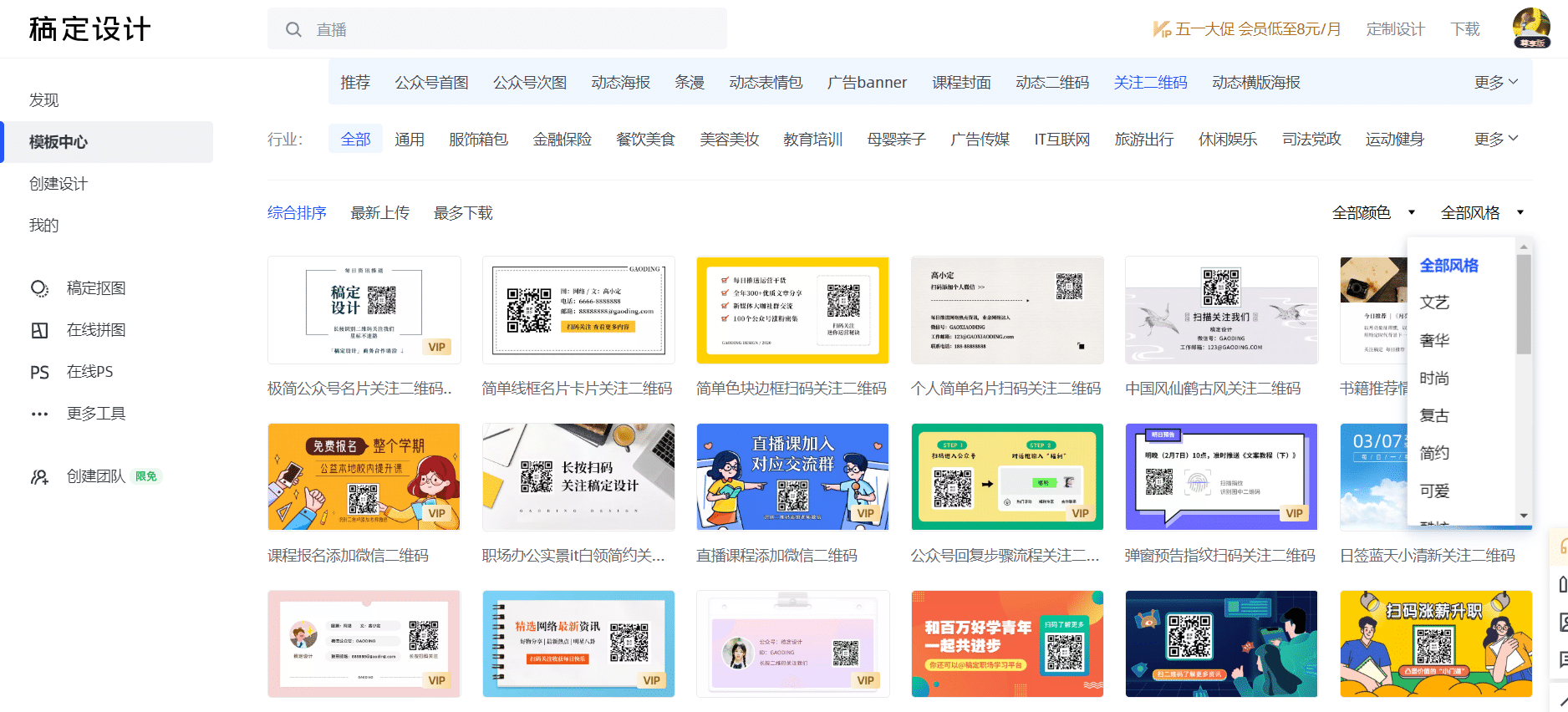Switch to 动态海报 tab
This screenshot has width=1568, height=712.
[620, 82]
